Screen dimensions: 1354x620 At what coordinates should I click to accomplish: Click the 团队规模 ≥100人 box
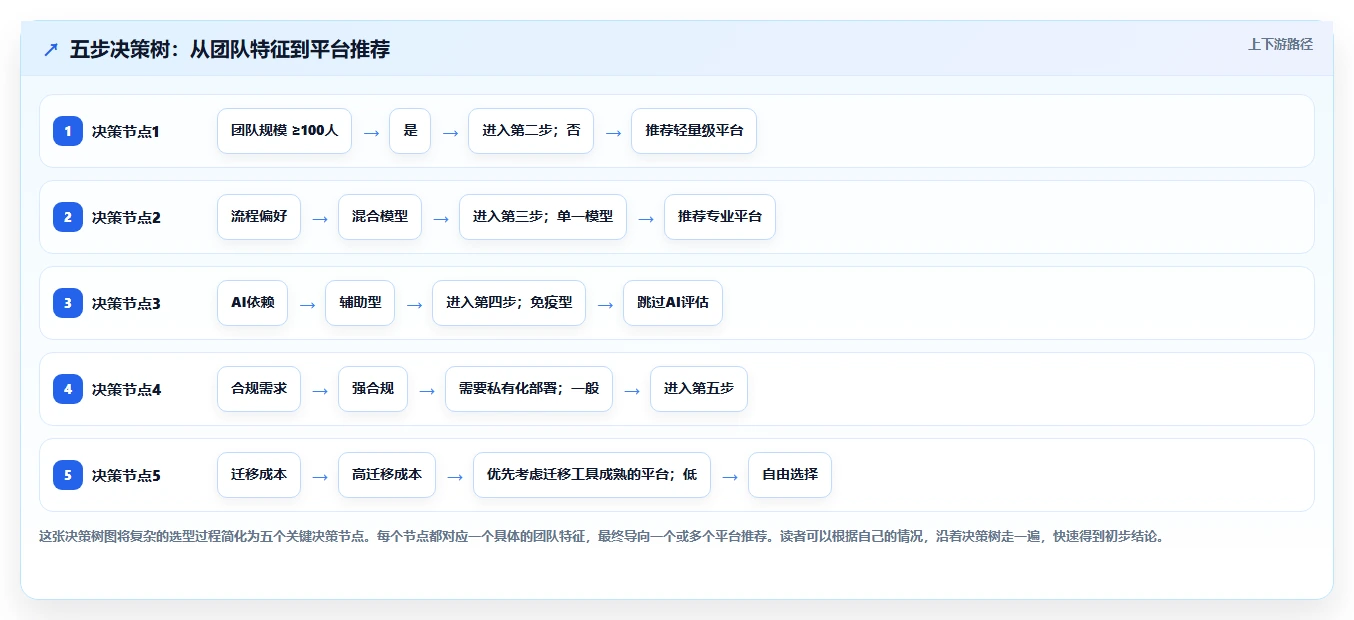pyautogui.click(x=284, y=131)
